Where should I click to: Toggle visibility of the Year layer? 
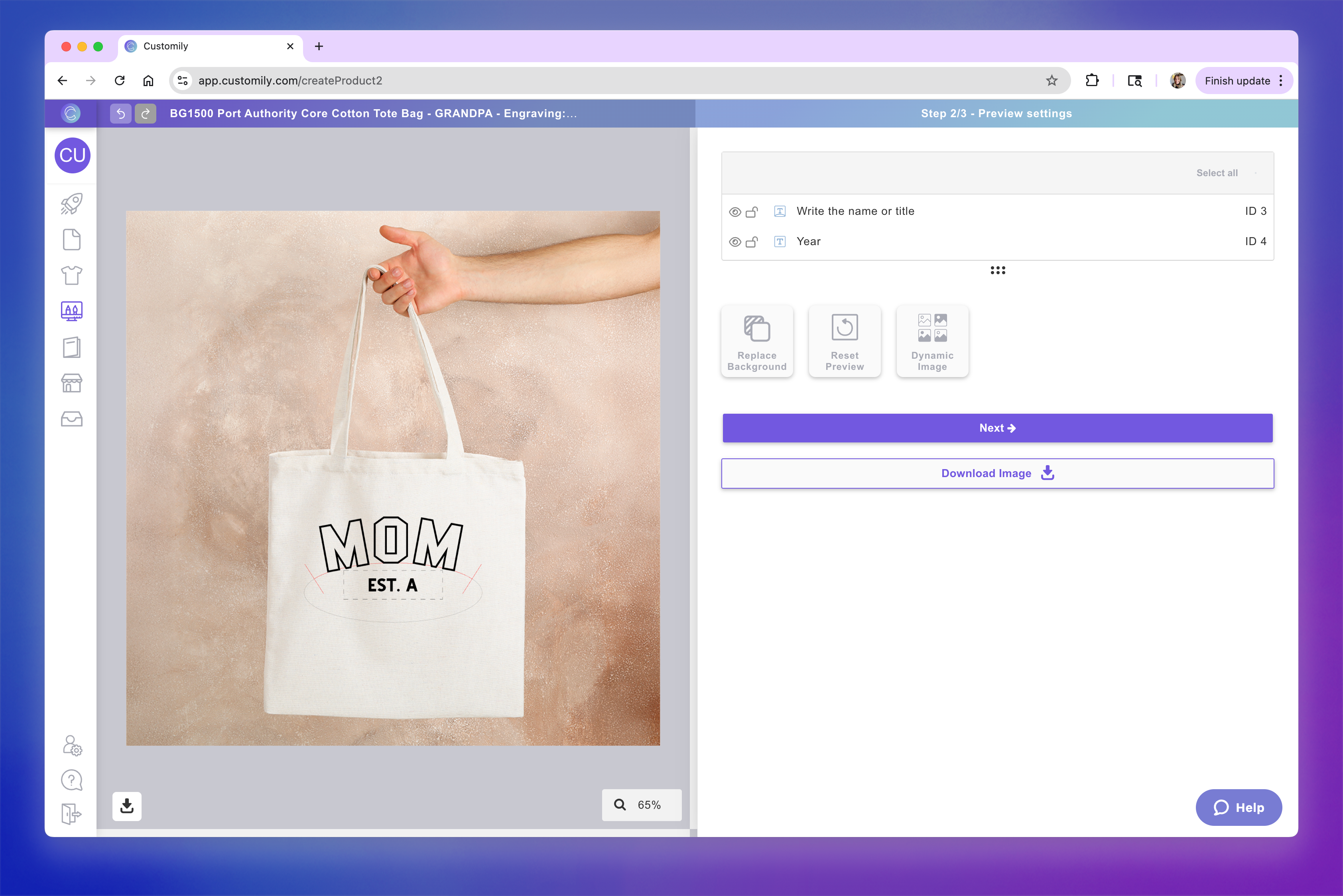735,242
